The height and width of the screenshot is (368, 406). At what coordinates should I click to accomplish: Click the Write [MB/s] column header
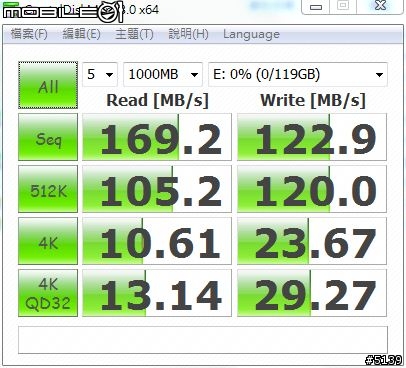(313, 100)
